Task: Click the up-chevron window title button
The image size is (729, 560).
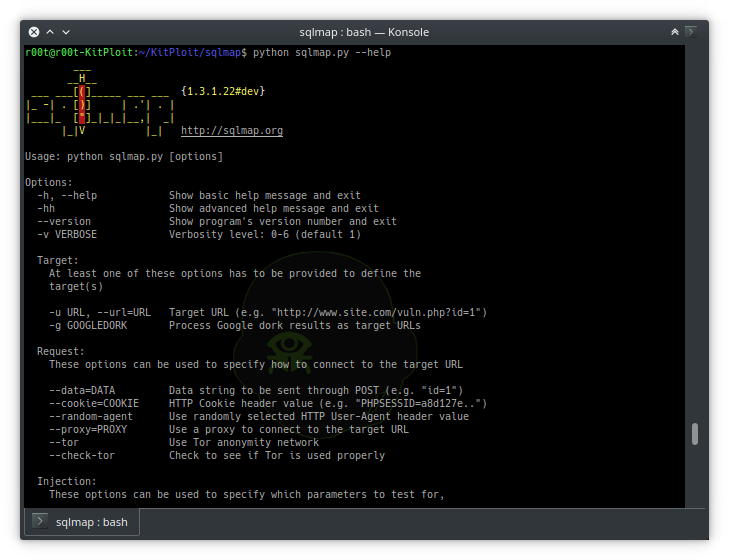Action: click(50, 32)
